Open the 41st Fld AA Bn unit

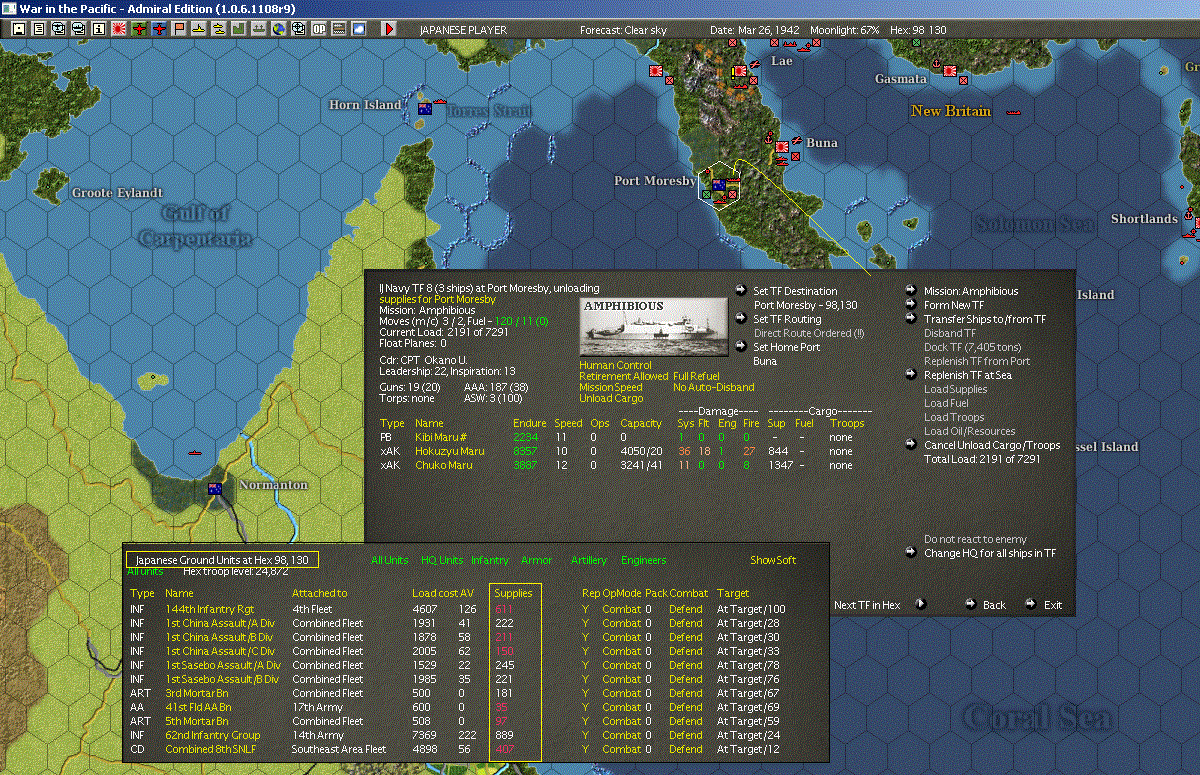pos(201,707)
